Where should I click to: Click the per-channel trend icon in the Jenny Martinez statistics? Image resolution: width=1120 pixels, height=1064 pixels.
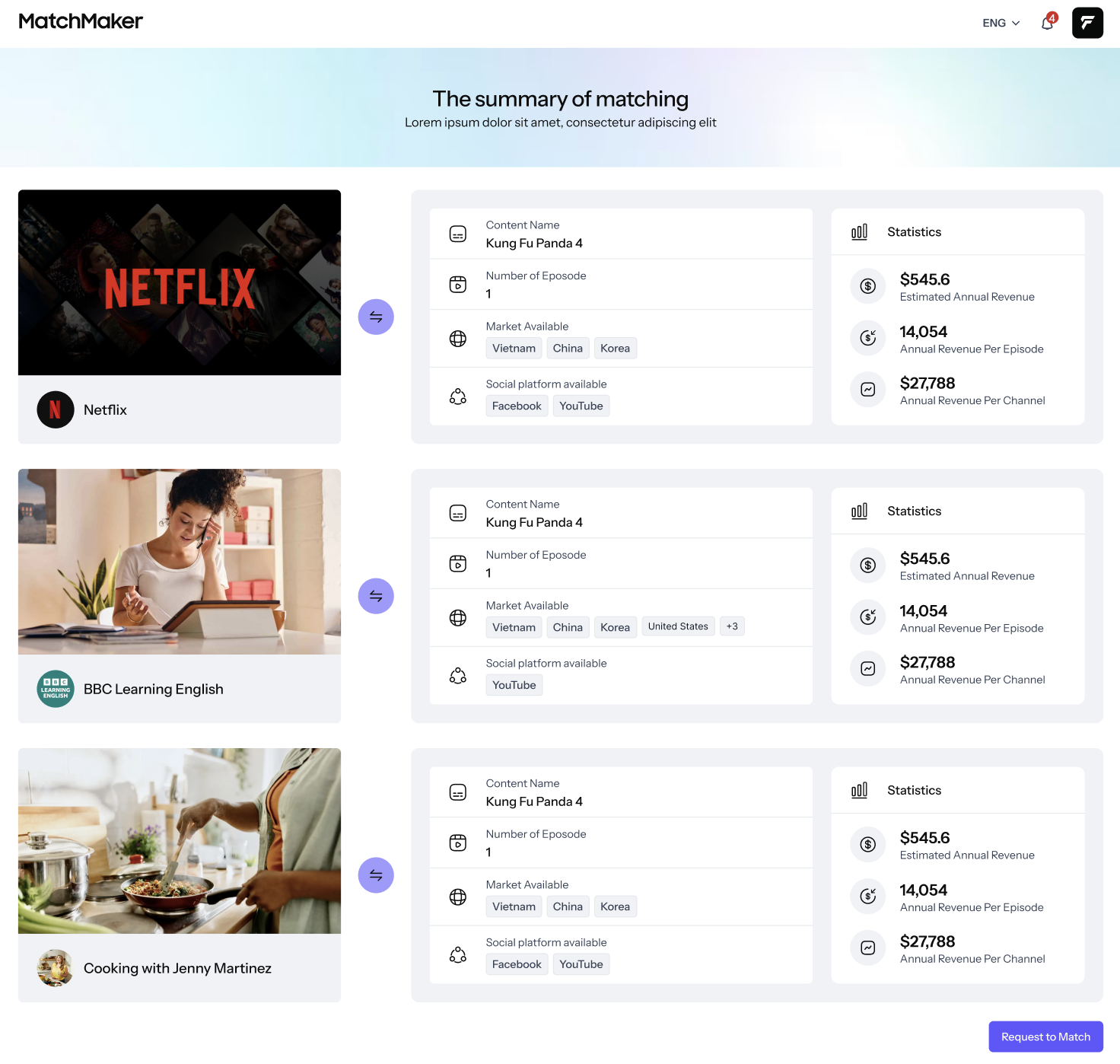pos(868,948)
